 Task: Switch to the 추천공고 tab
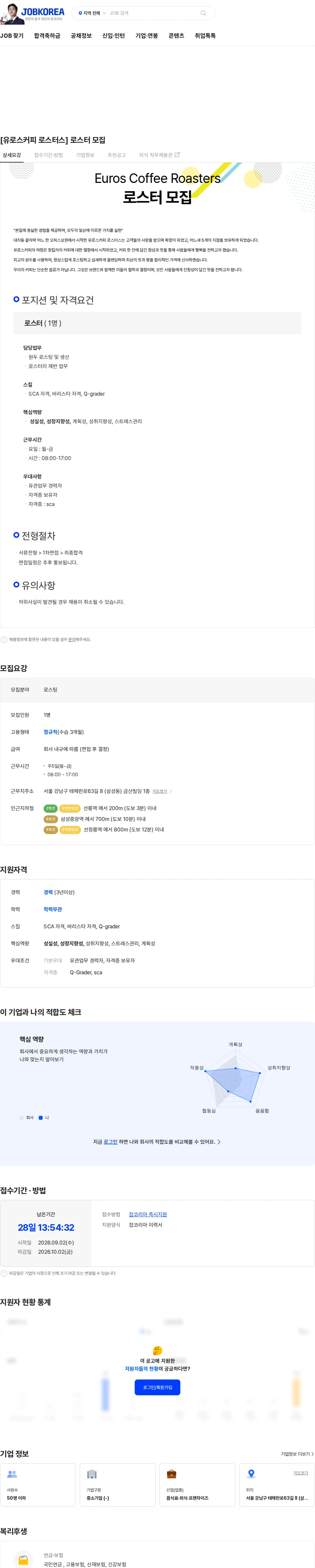tap(117, 155)
